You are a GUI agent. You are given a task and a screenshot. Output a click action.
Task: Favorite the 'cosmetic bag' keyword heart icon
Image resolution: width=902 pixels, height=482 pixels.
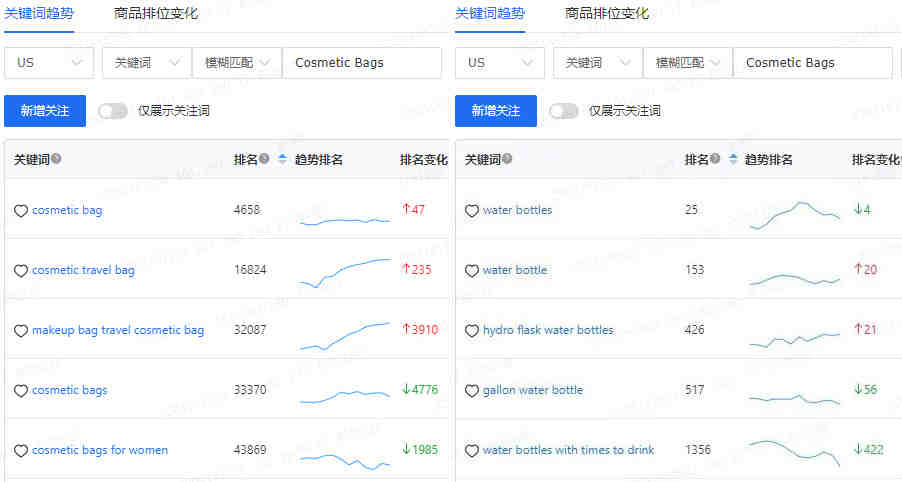coord(21,211)
